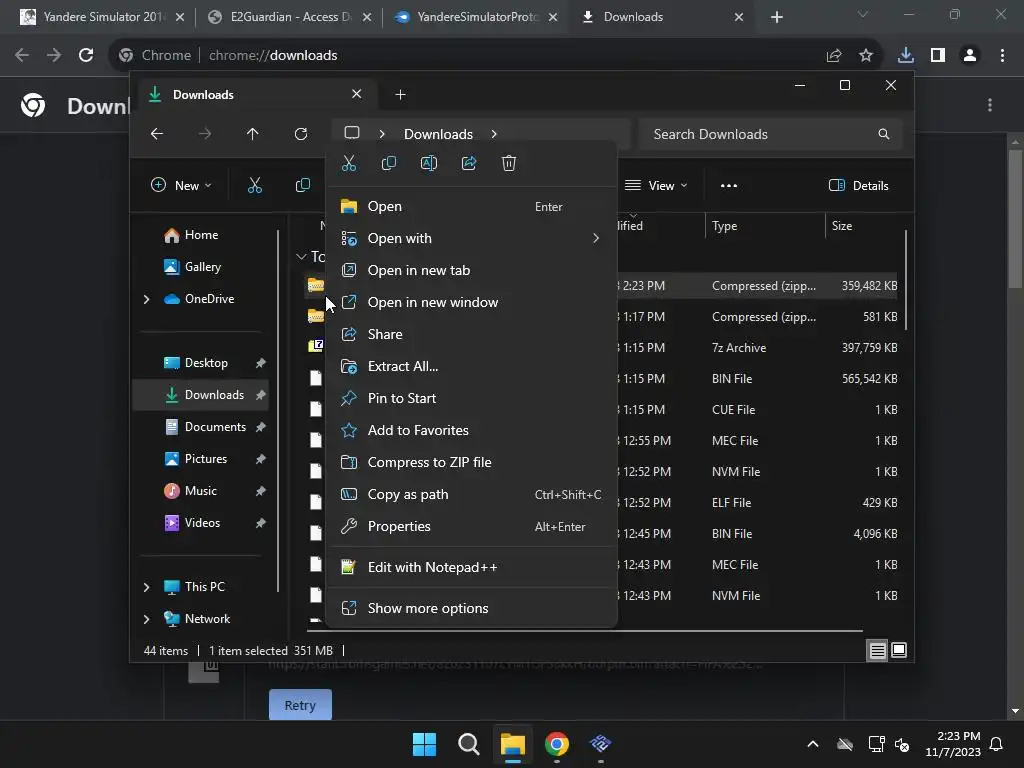Toggle the Details pane
This screenshot has width=1024, height=768.
pos(859,185)
